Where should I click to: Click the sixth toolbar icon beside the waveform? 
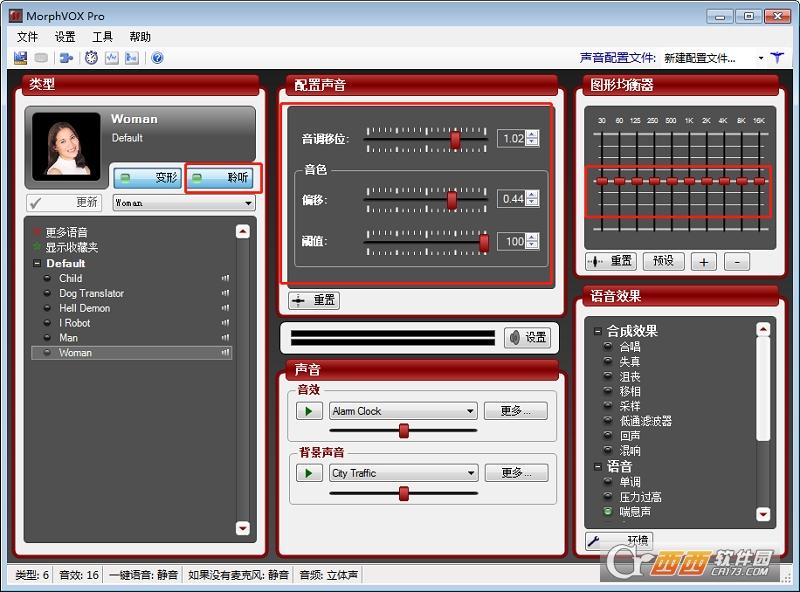pyautogui.click(x=132, y=58)
